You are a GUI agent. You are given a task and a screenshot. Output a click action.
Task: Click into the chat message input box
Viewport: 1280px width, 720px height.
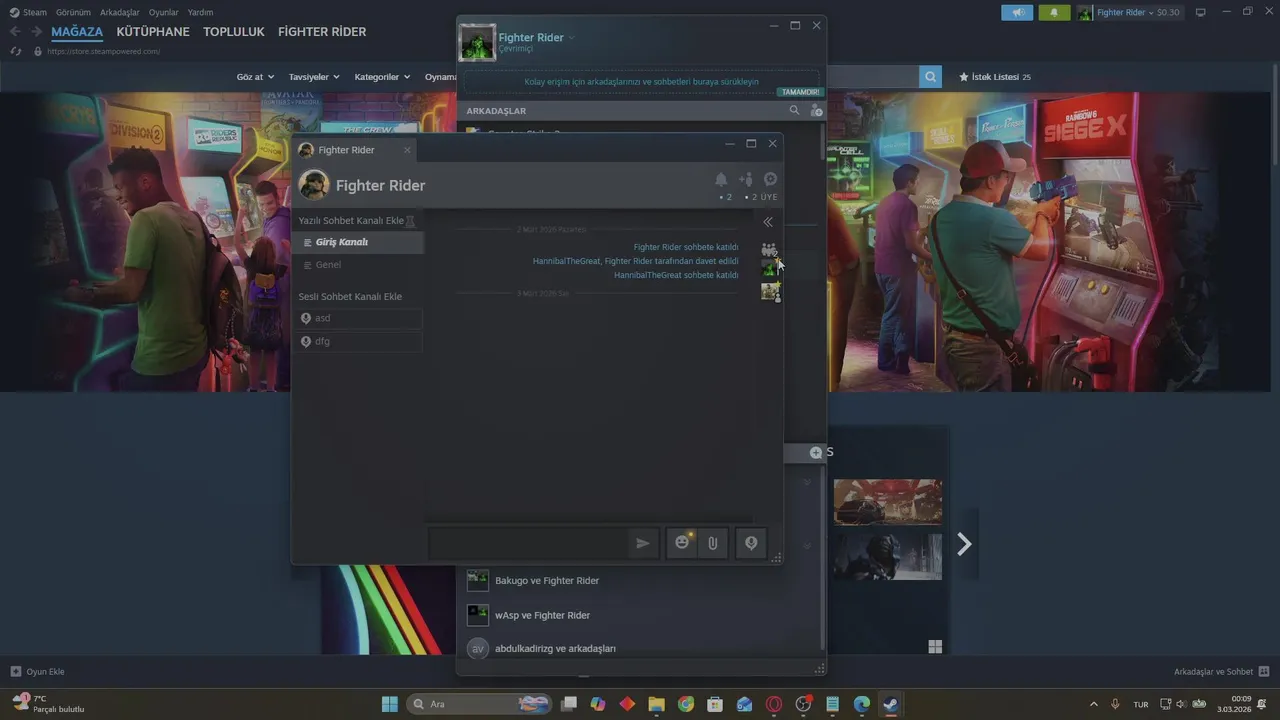pos(530,543)
